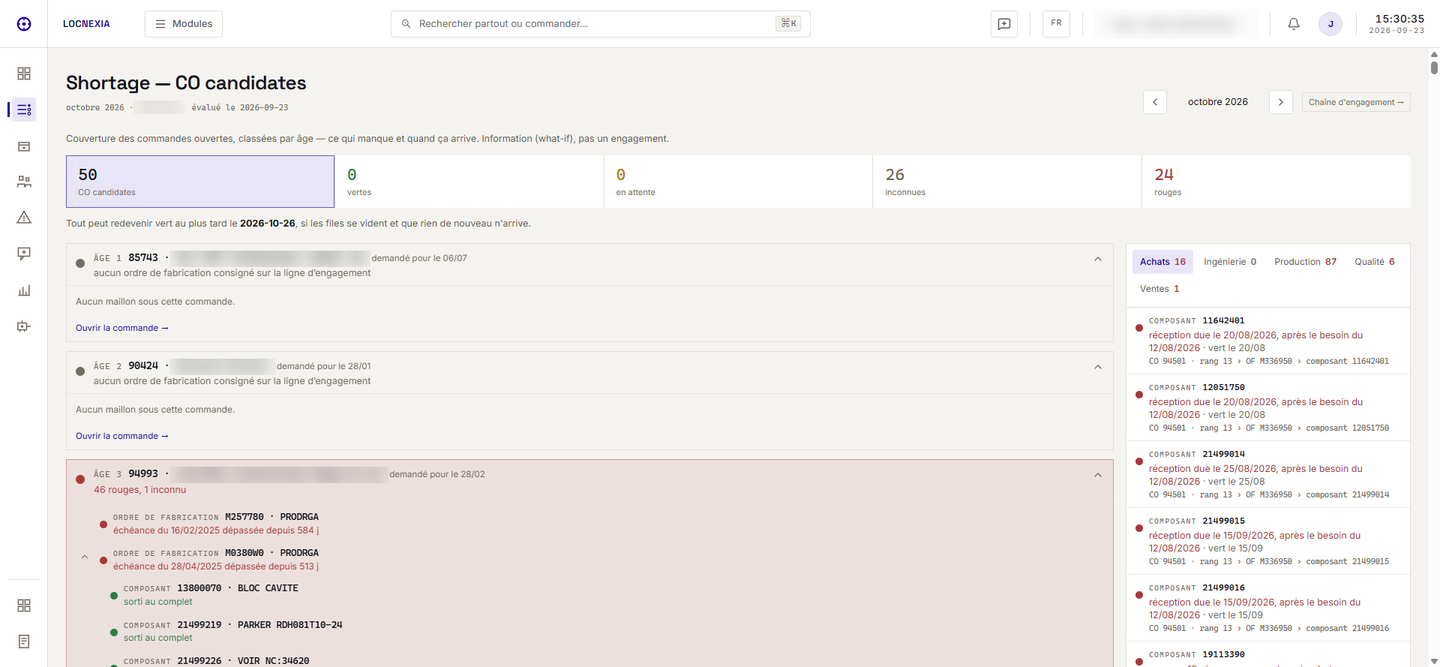This screenshot has height=667, width=1440.
Task: Click the bottom grid apps sidebar icon
Action: click(x=24, y=605)
